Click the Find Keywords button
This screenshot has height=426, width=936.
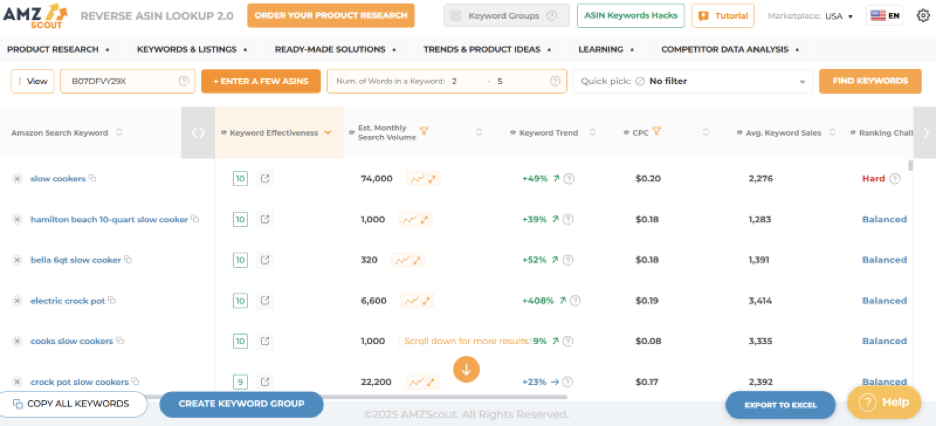tap(869, 81)
